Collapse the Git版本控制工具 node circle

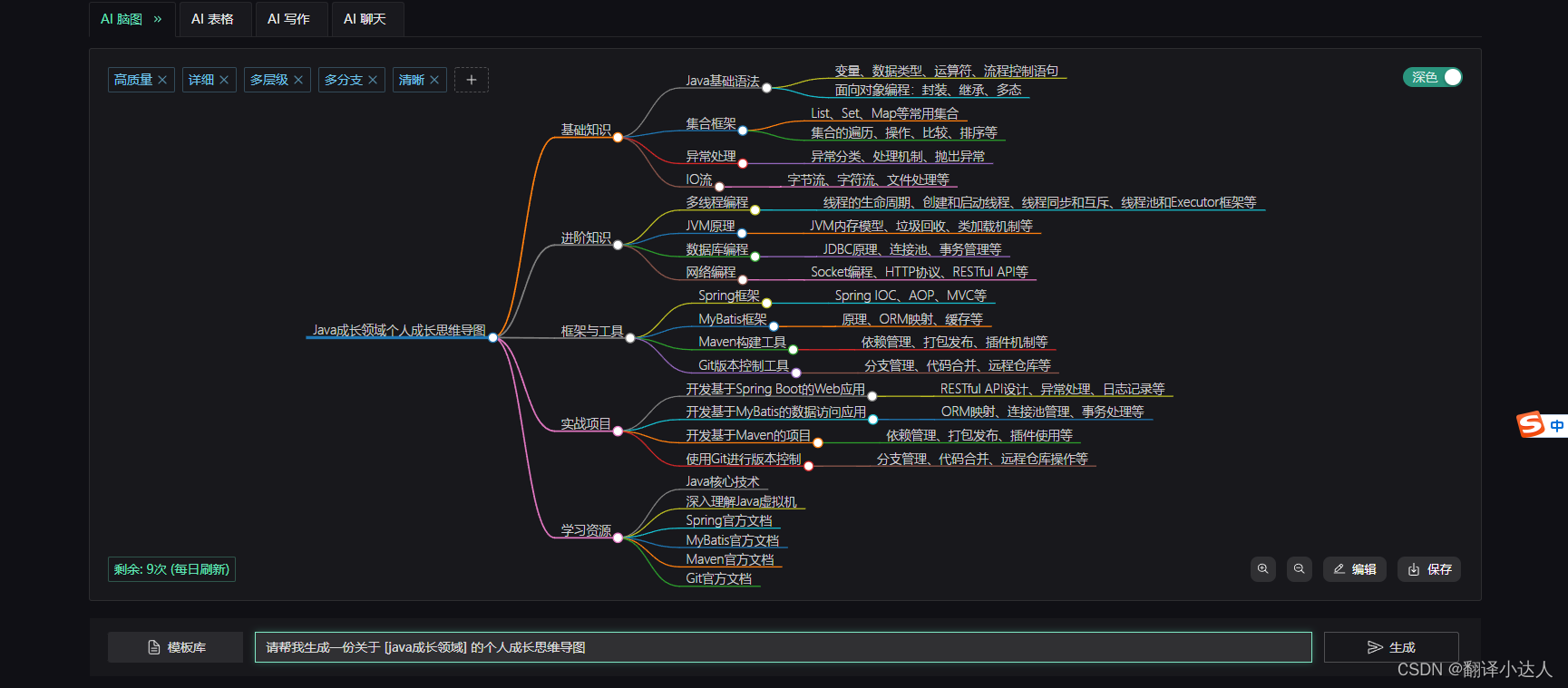pyautogui.click(x=796, y=373)
